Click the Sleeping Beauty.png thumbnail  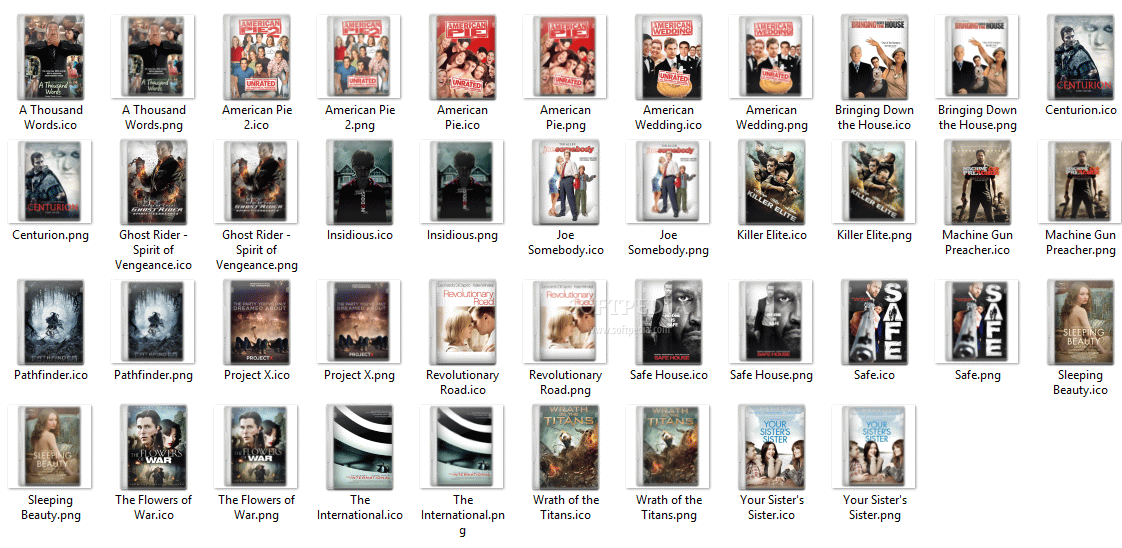pyautogui.click(x=49, y=446)
